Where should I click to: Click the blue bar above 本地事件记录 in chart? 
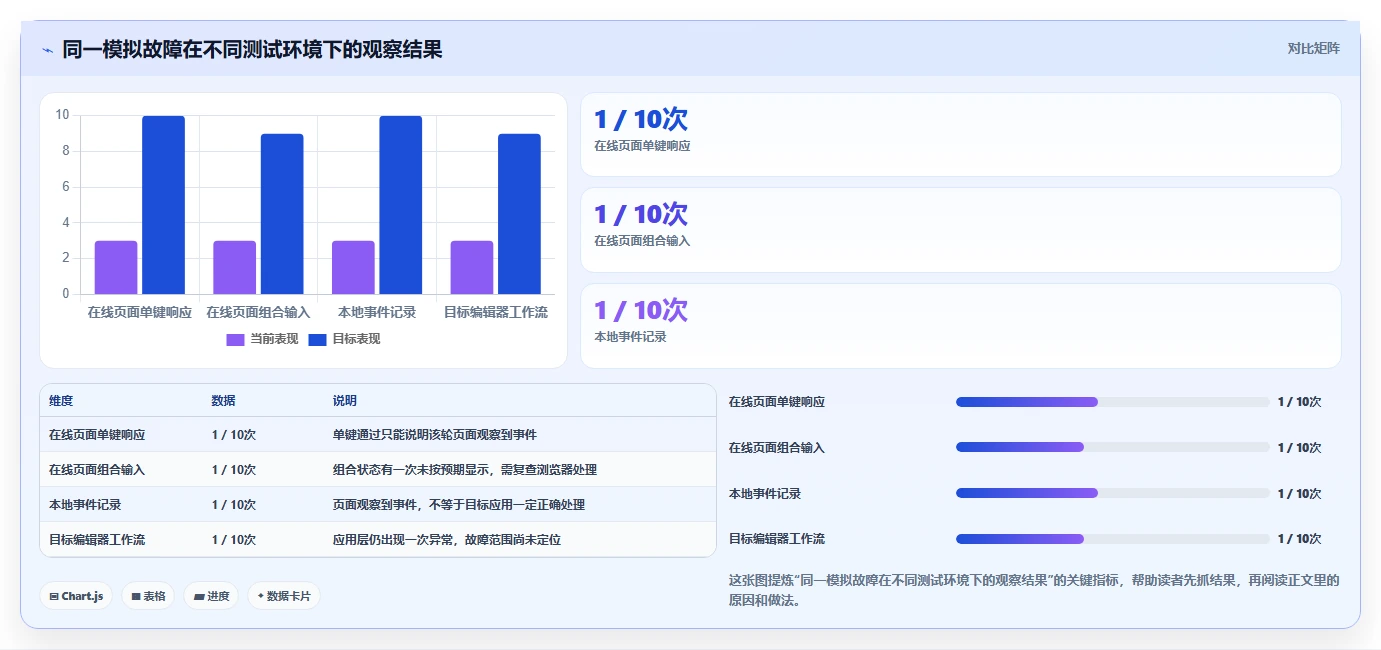point(400,205)
